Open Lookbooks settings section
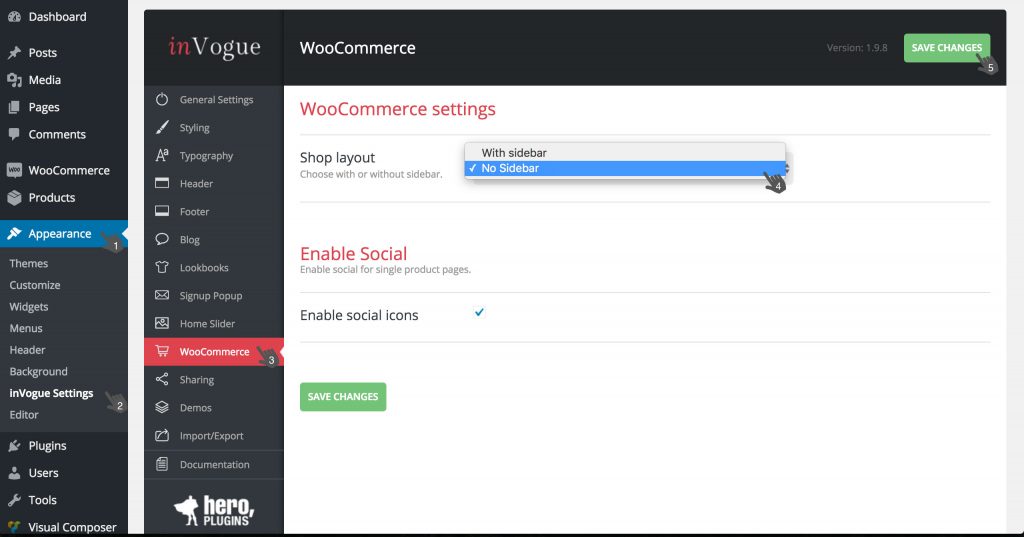Image resolution: width=1024 pixels, height=537 pixels. pos(214,267)
